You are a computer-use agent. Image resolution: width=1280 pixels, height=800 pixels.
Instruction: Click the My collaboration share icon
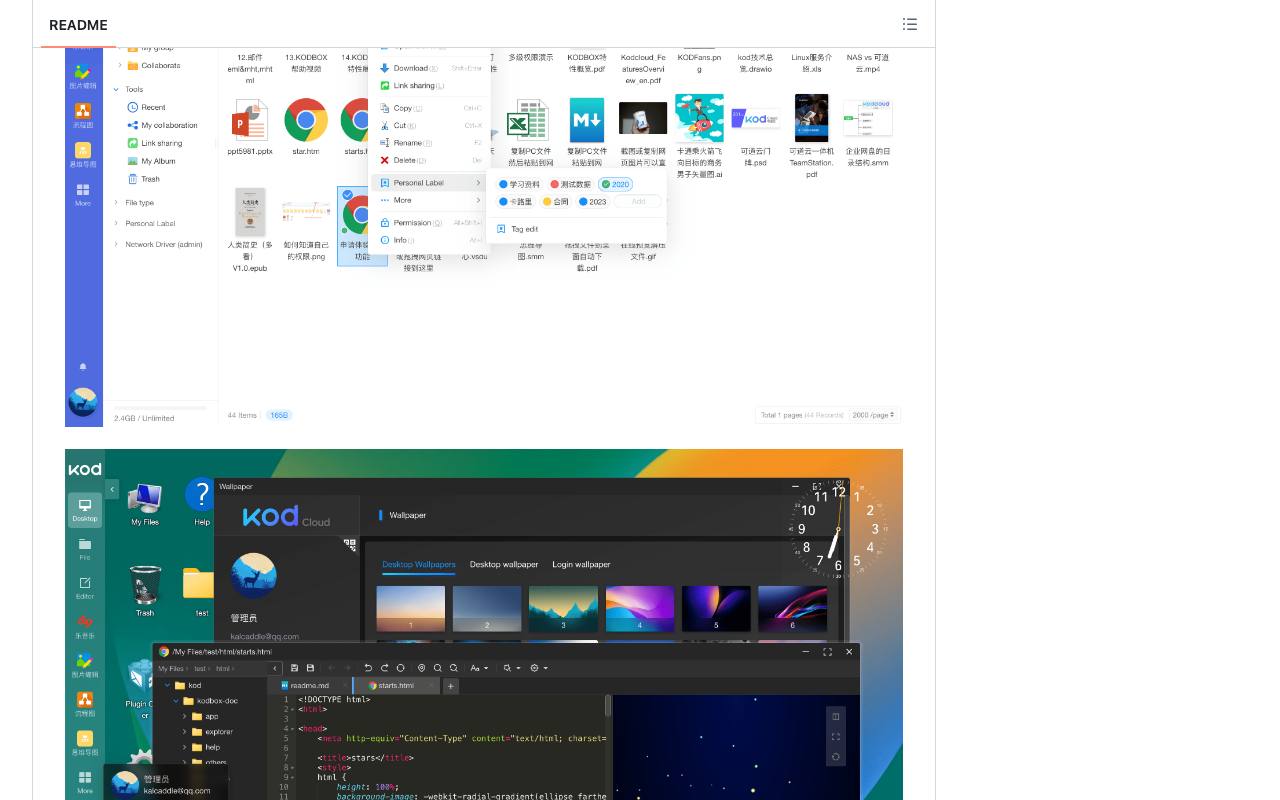[x=133, y=125]
